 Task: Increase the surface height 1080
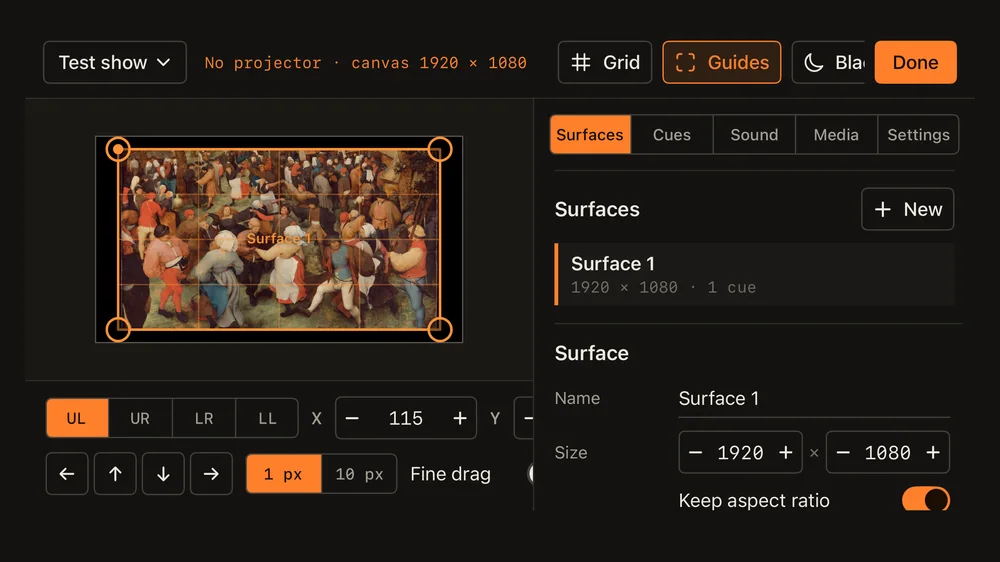pyautogui.click(x=933, y=452)
